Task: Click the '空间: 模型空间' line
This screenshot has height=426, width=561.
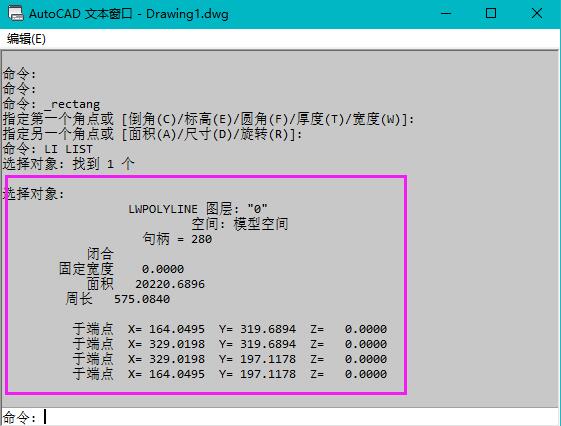Action: [240, 224]
